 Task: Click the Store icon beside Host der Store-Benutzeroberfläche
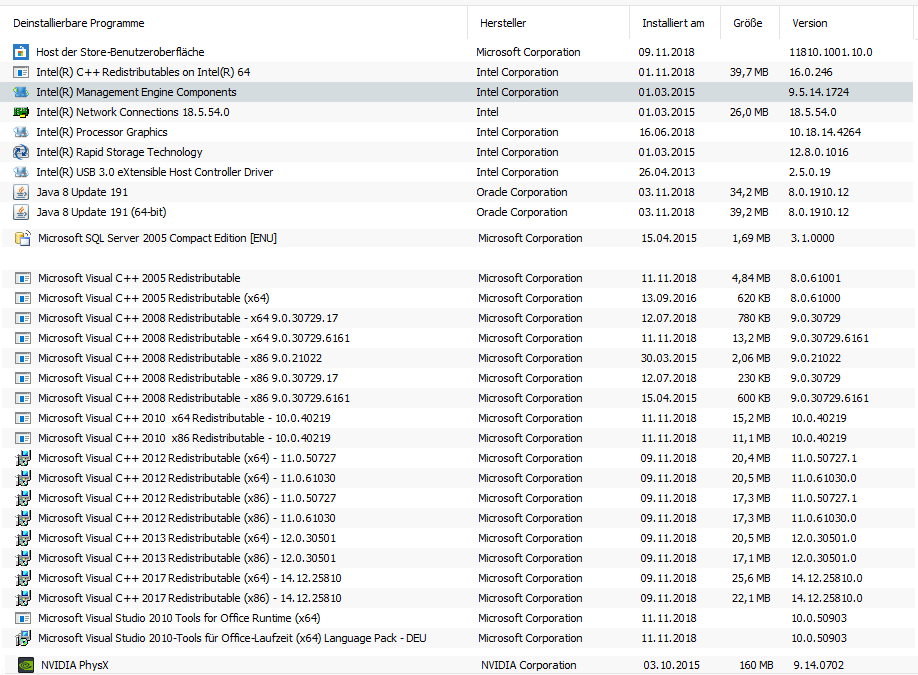(x=21, y=52)
